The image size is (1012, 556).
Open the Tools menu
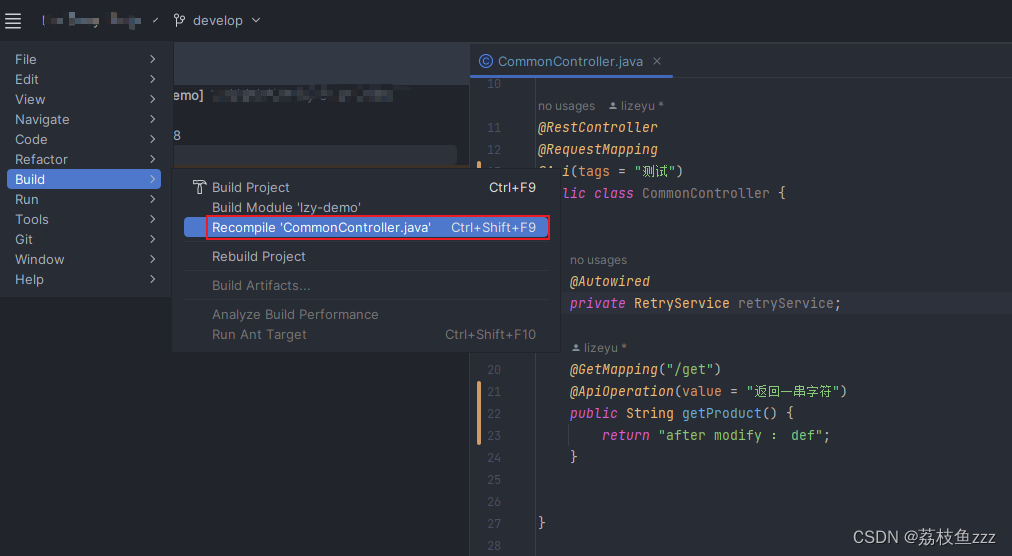tap(84, 220)
